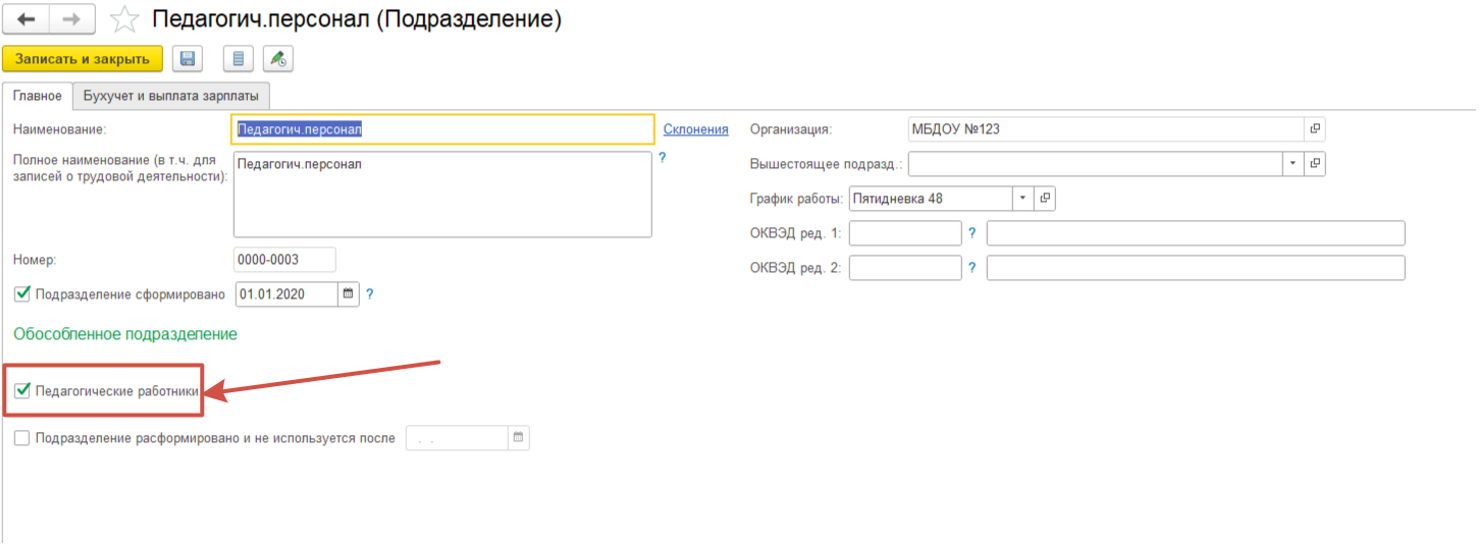This screenshot has width=1483, height=555.
Task: Expand the График работы dropdown list
Action: tap(1023, 198)
